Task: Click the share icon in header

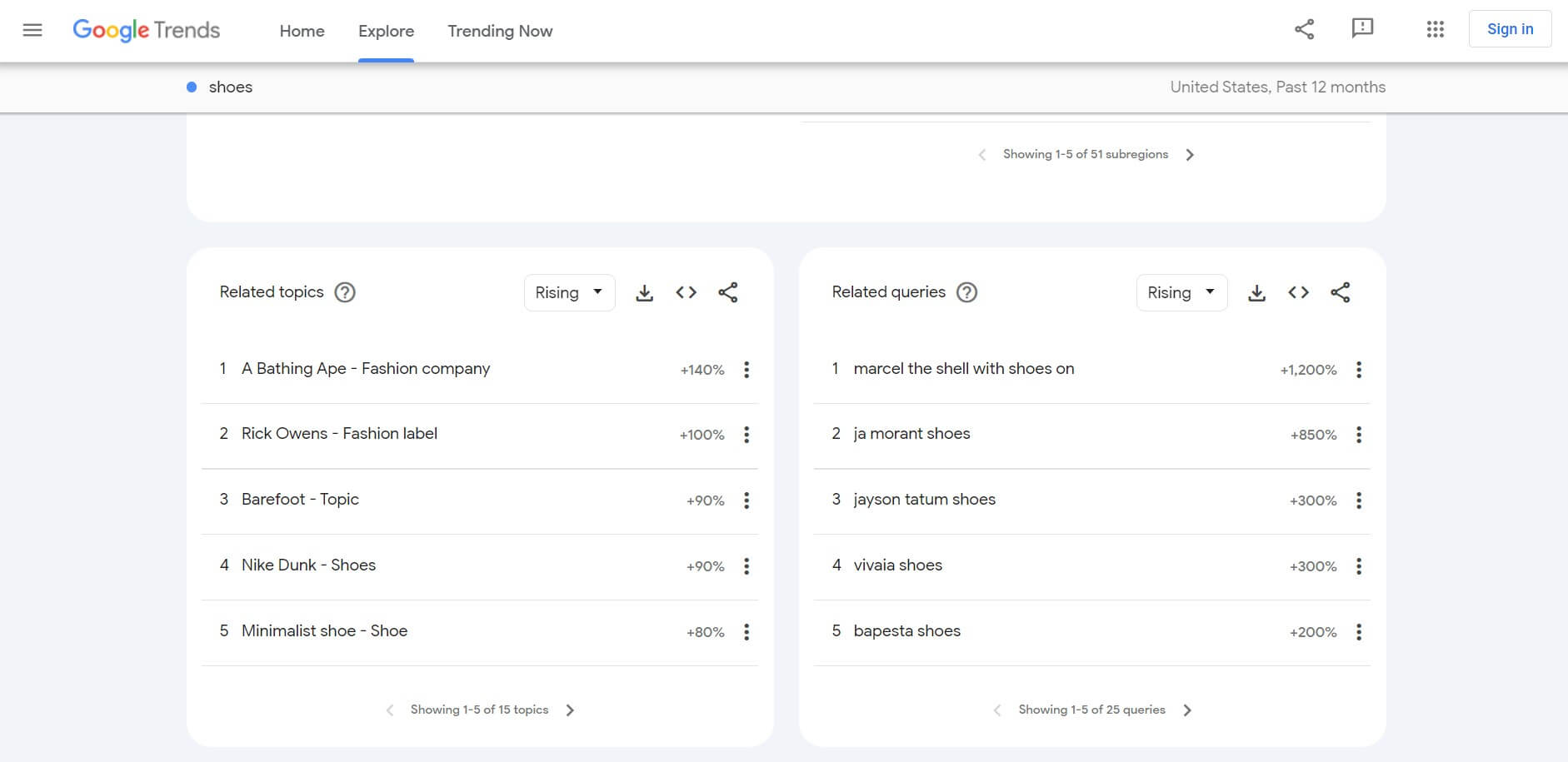Action: [x=1304, y=29]
